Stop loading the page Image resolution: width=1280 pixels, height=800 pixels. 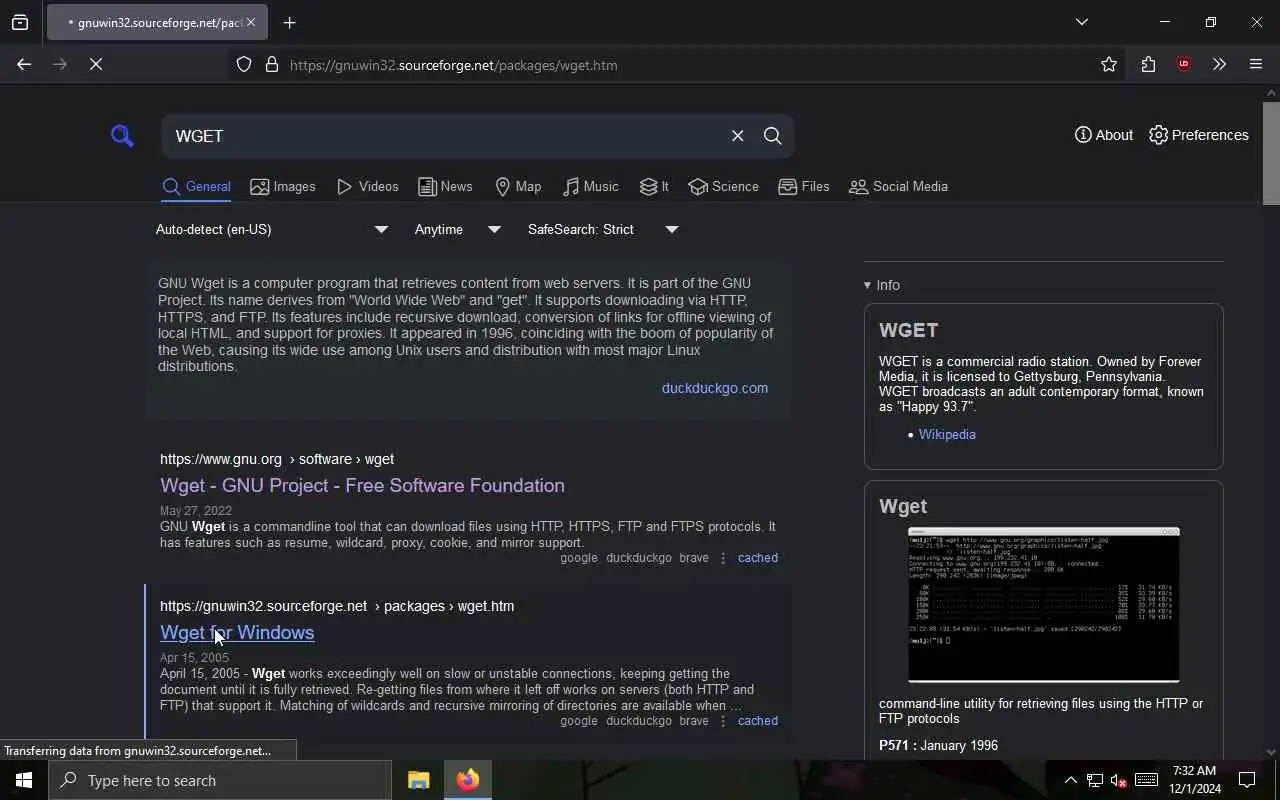click(x=96, y=65)
